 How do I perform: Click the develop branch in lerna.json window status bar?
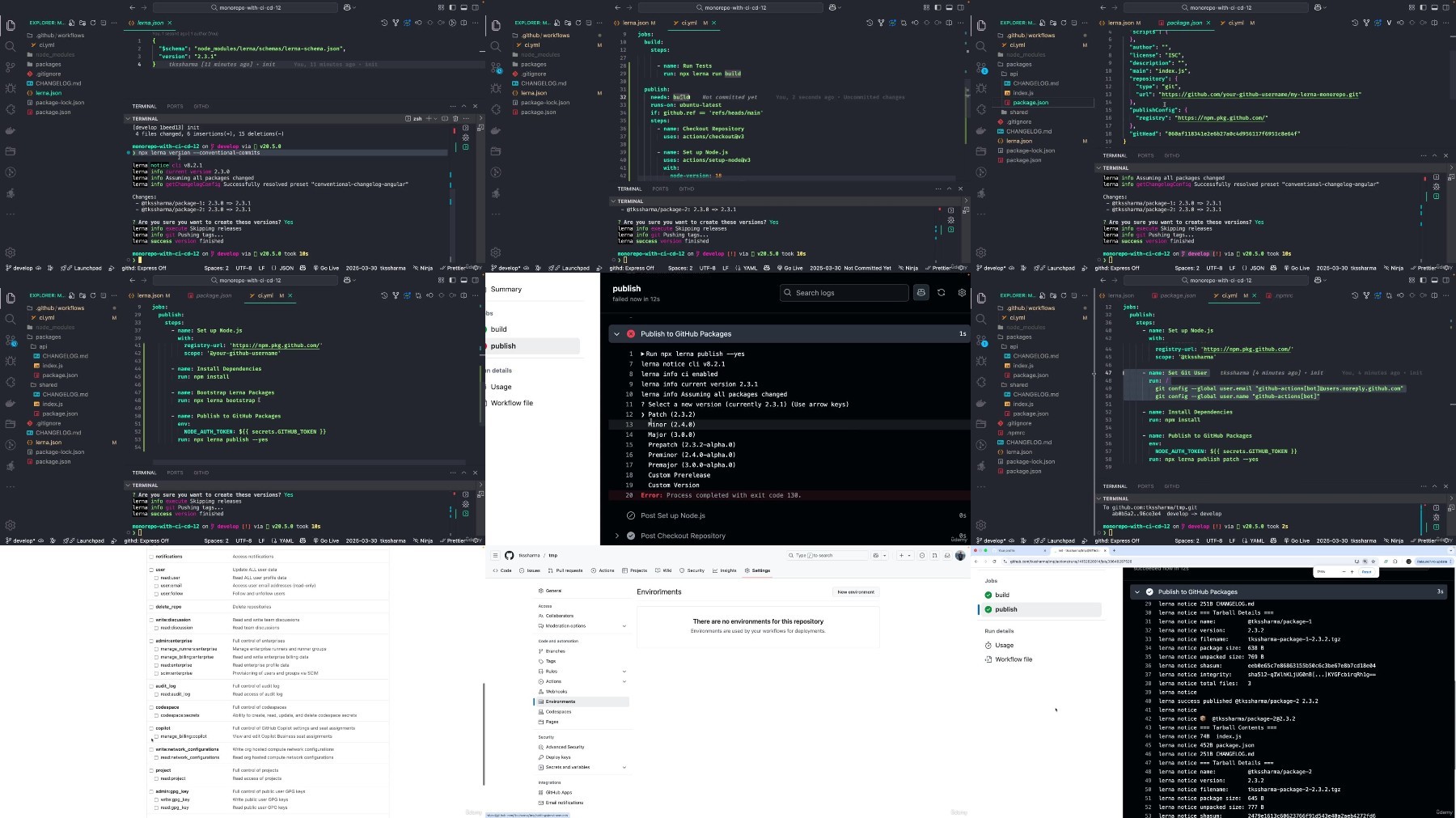[19, 268]
